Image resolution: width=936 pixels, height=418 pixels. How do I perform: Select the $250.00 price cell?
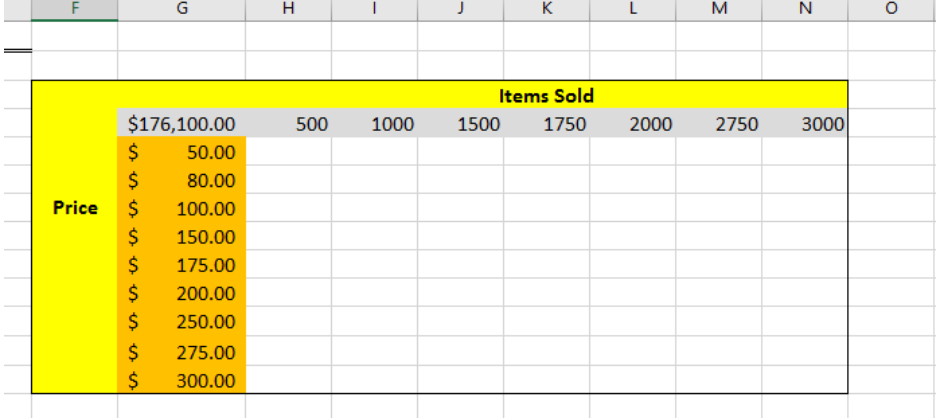181,322
